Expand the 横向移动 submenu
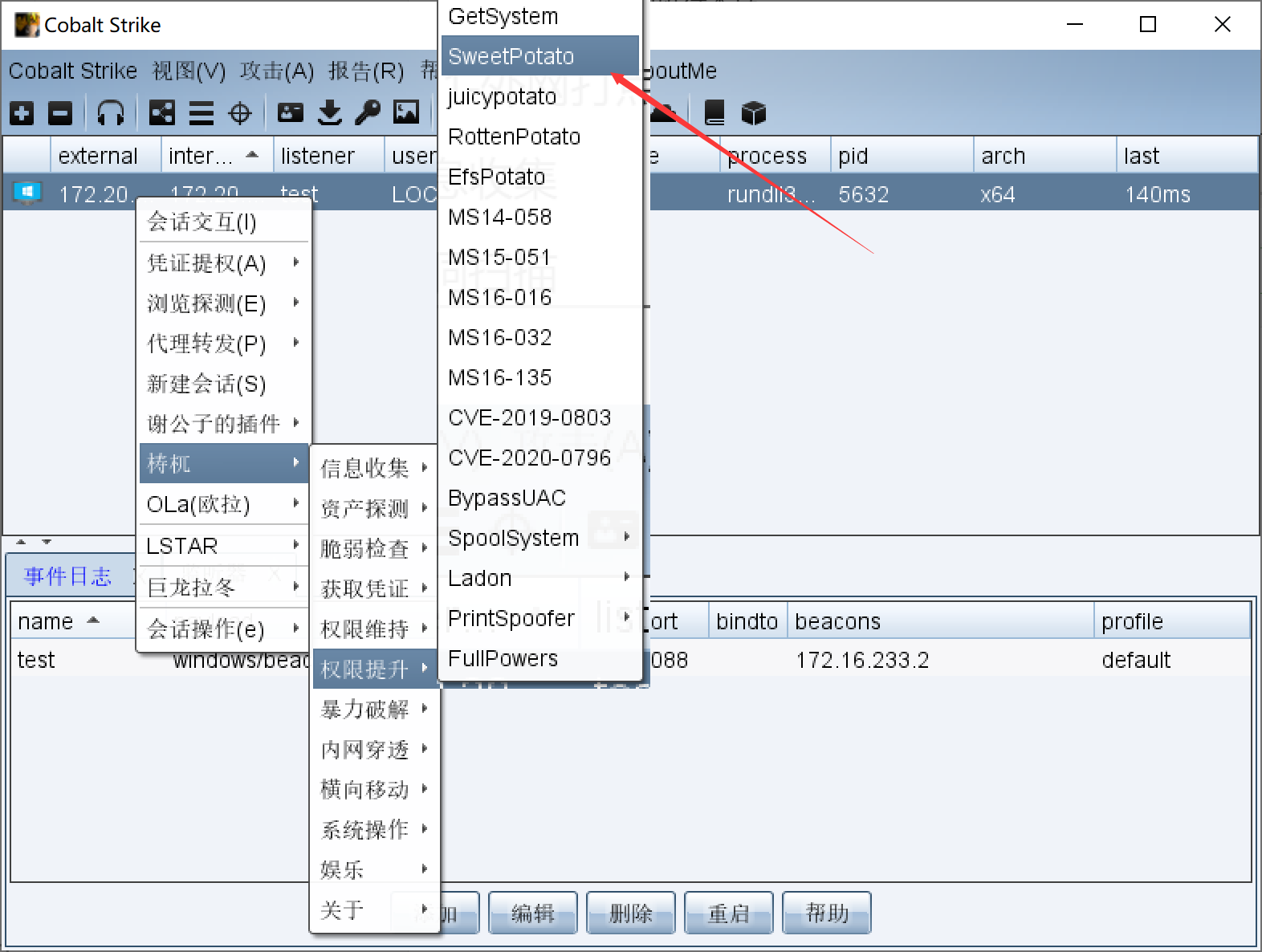 (375, 789)
